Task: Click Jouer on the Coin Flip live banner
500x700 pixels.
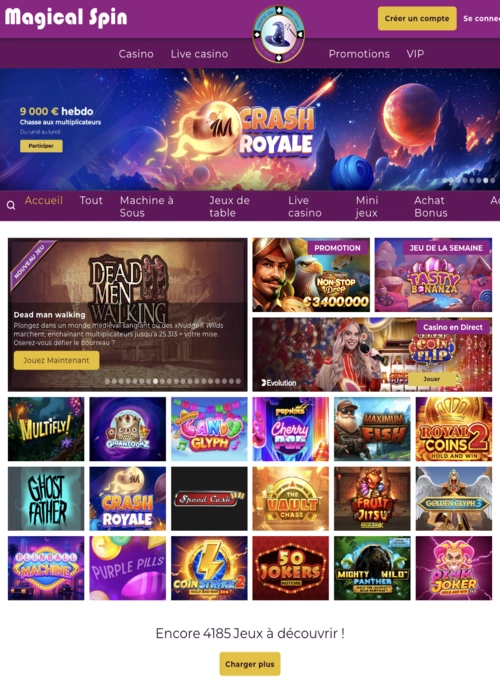Action: (x=432, y=379)
